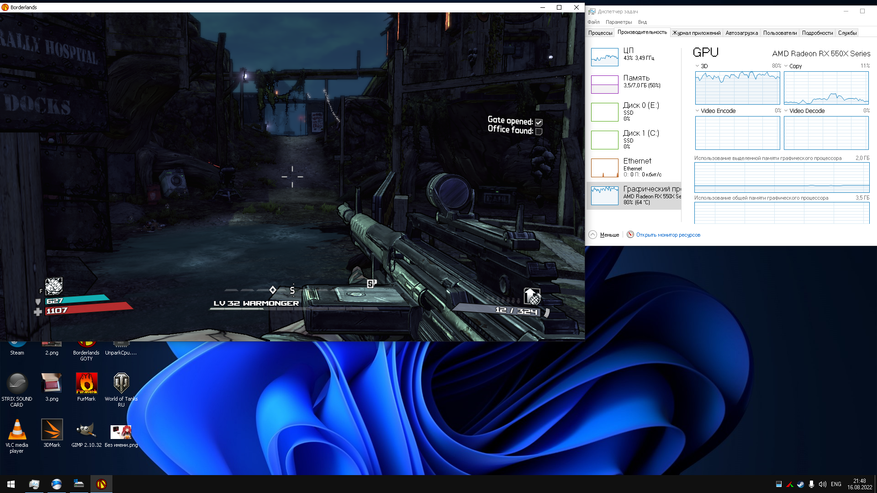Open the Steam desktop shortcut
877x493 pixels.
pyautogui.click(x=17, y=347)
